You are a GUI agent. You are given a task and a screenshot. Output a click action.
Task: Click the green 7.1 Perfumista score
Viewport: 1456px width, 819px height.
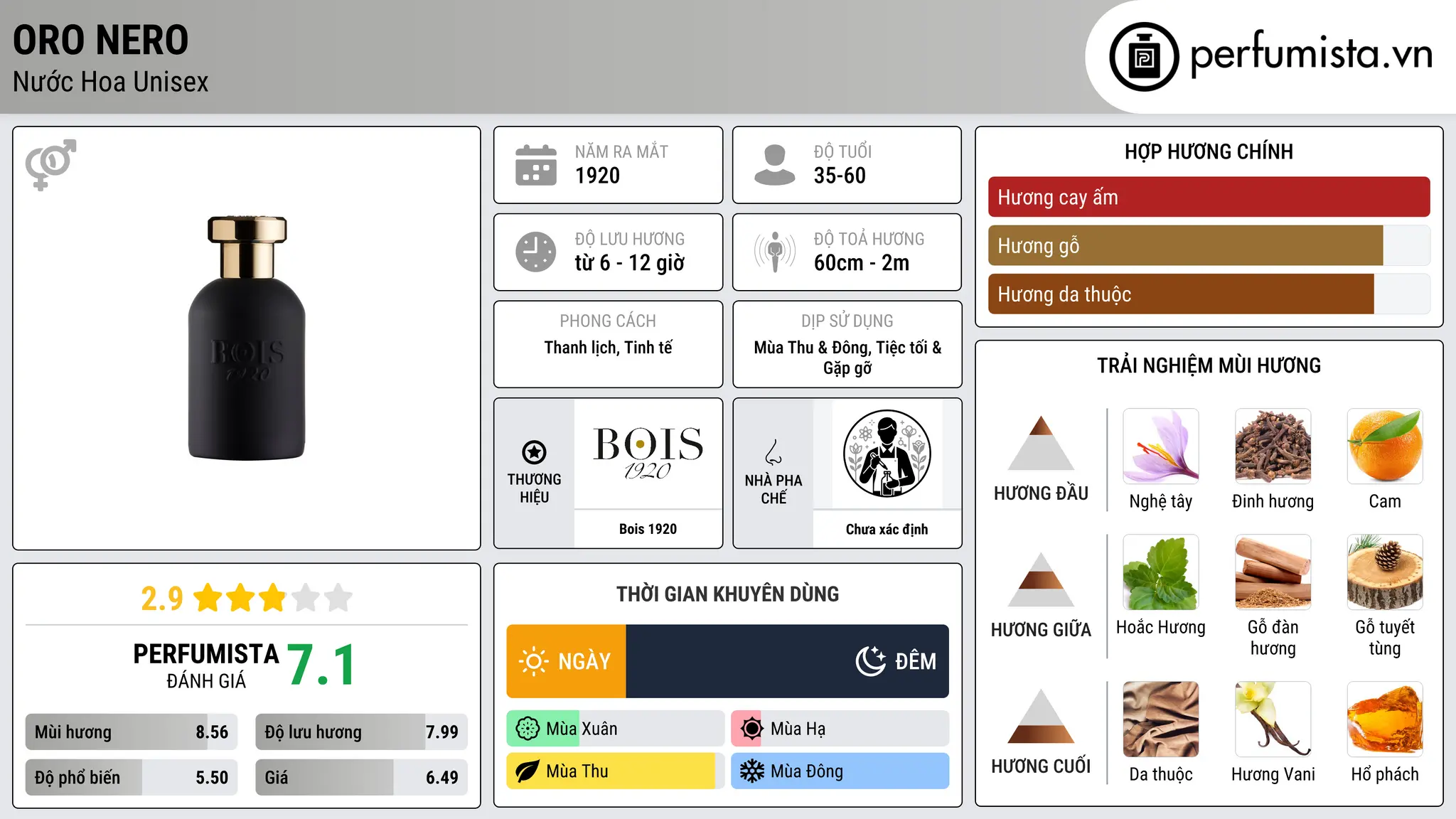click(321, 665)
